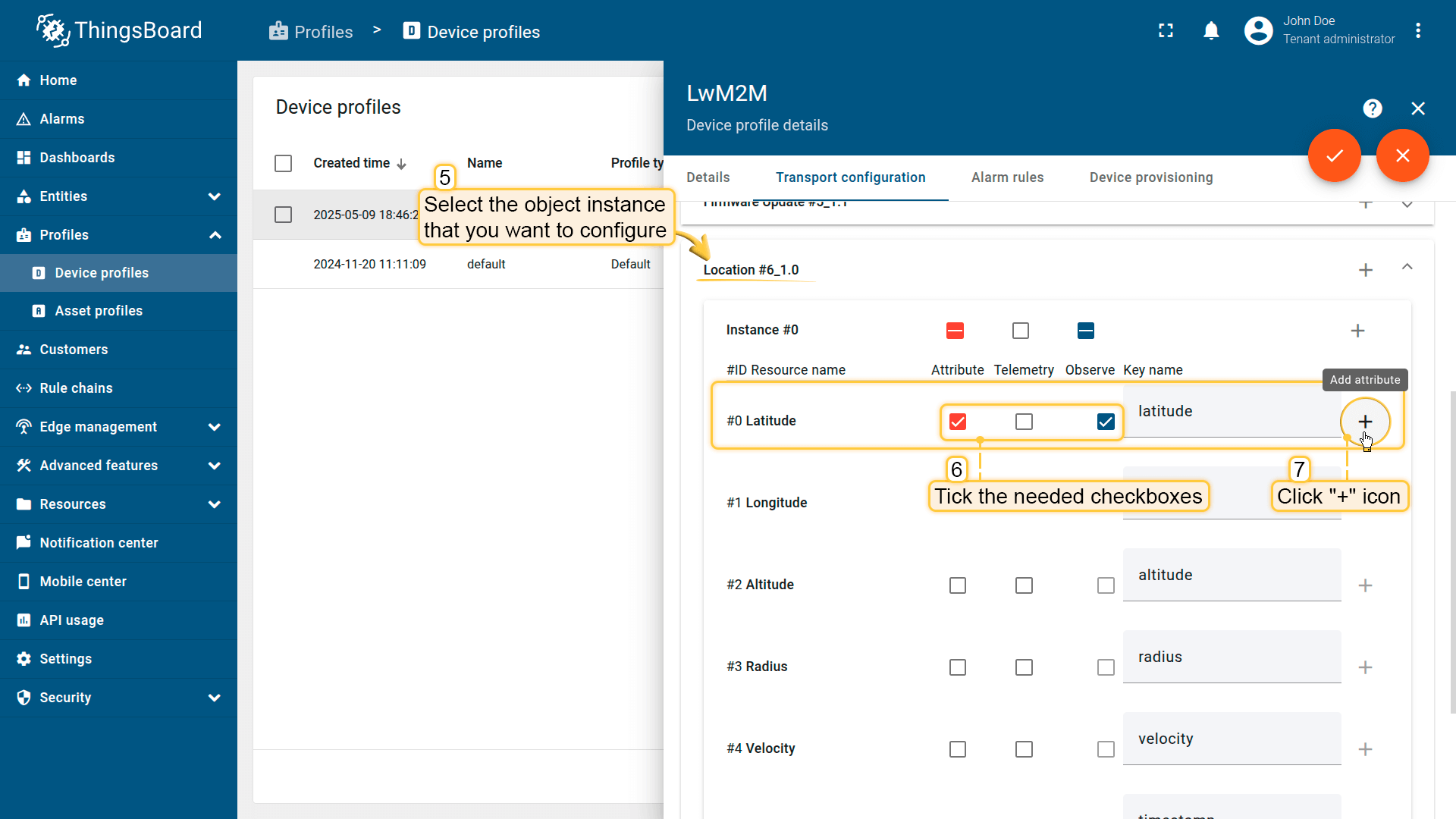Apply changes with orange checkmark button
Screen dimensions: 1456x819
pyautogui.click(x=1334, y=155)
